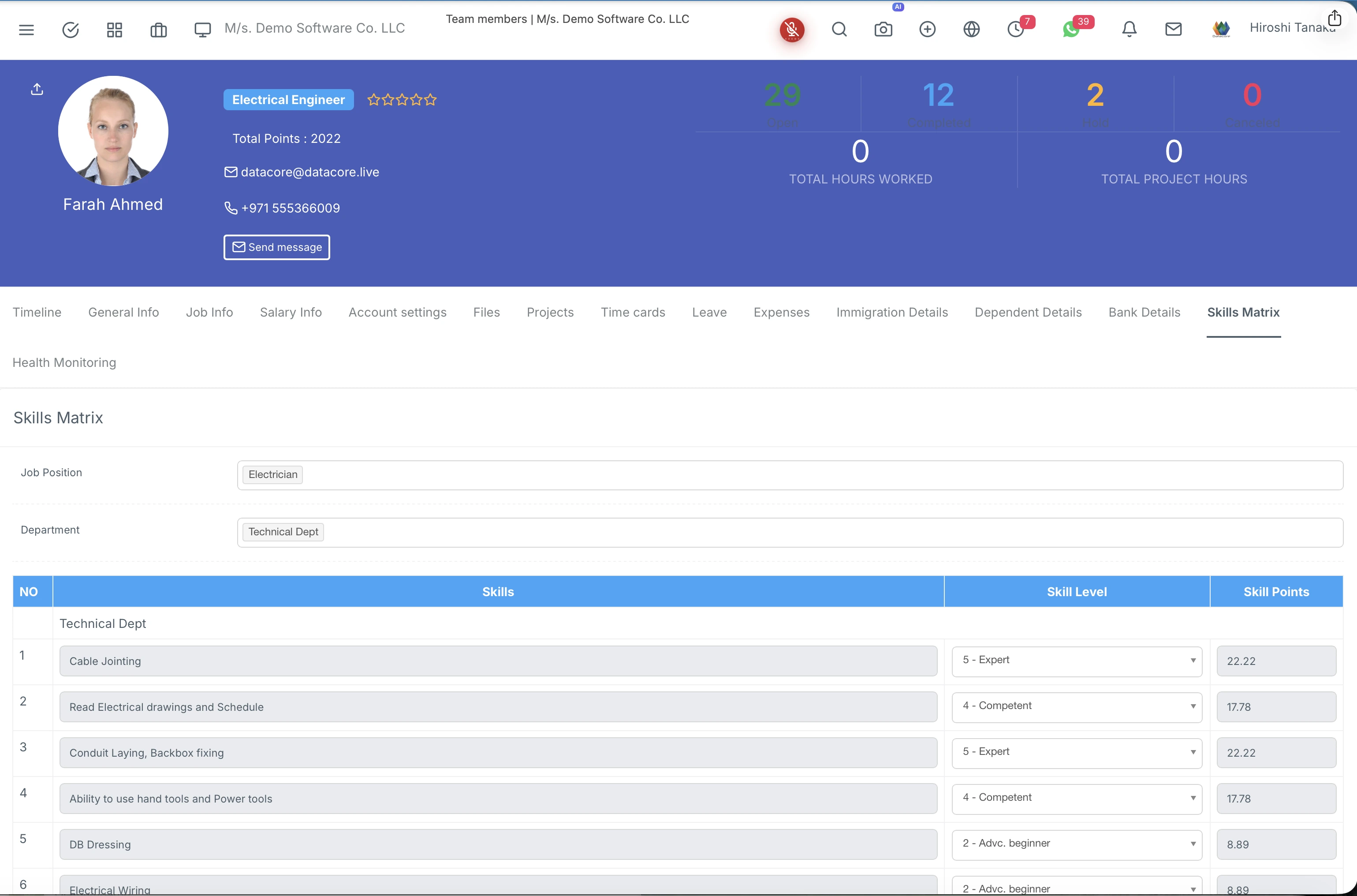Open search with magnifier icon
Viewport: 1357px width, 896px height.
(839, 29)
